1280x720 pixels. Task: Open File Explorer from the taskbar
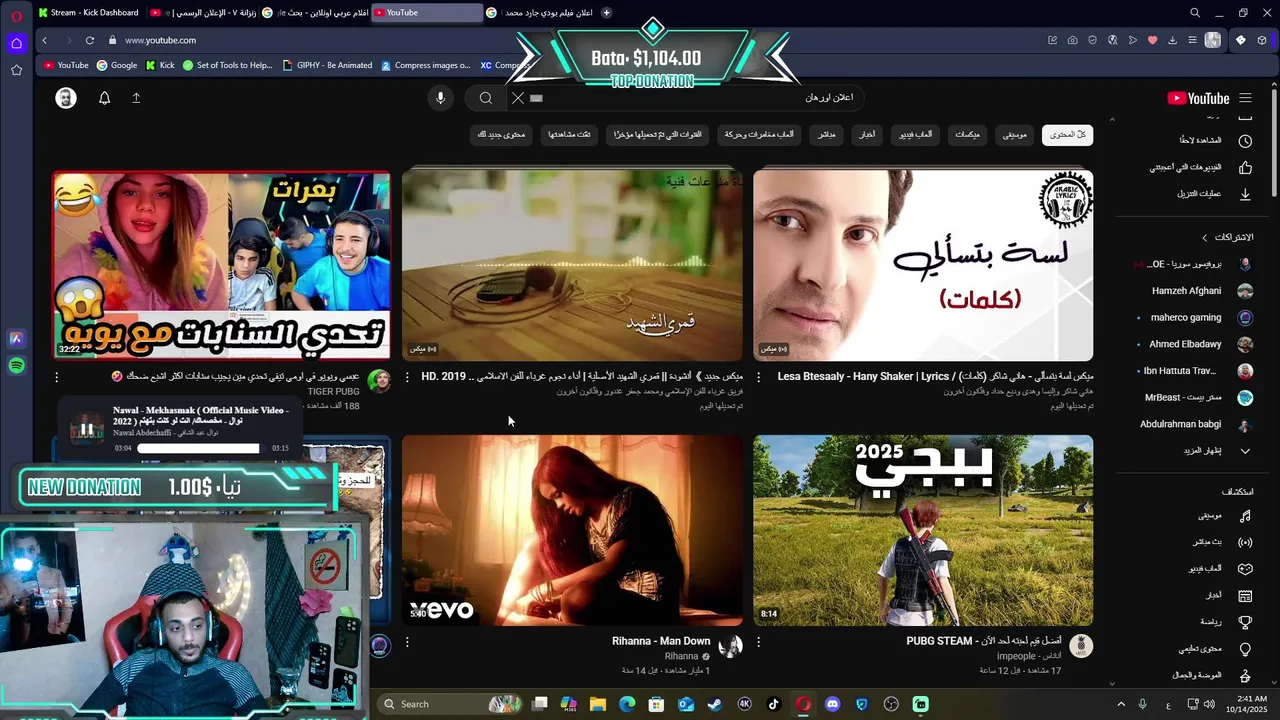click(x=598, y=704)
